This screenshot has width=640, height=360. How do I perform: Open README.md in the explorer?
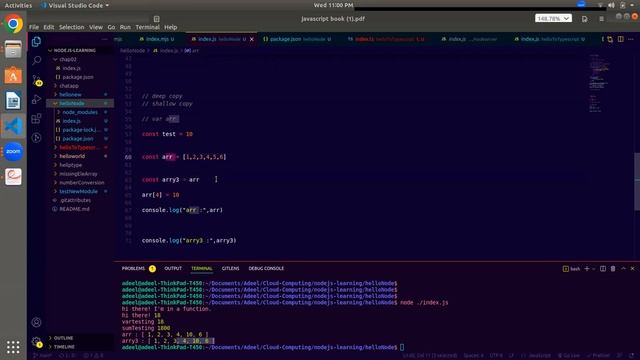click(74, 209)
